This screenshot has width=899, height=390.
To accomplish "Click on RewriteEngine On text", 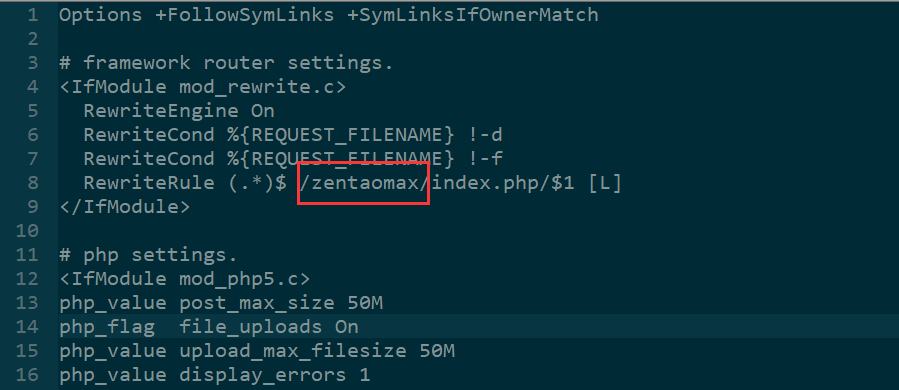I will (179, 111).
